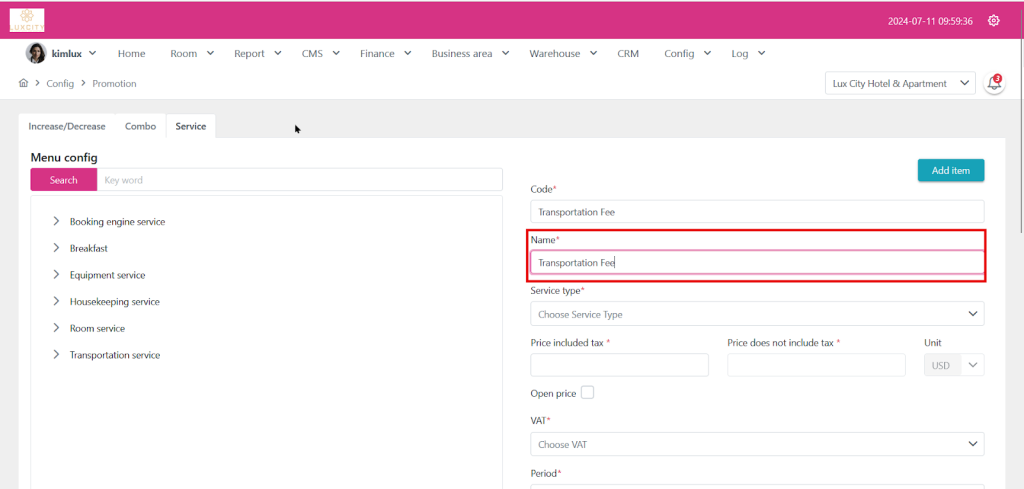Viewport: 1024px width, 489px height.
Task: Switch to the Increase/Decrease tab
Action: pos(67,127)
